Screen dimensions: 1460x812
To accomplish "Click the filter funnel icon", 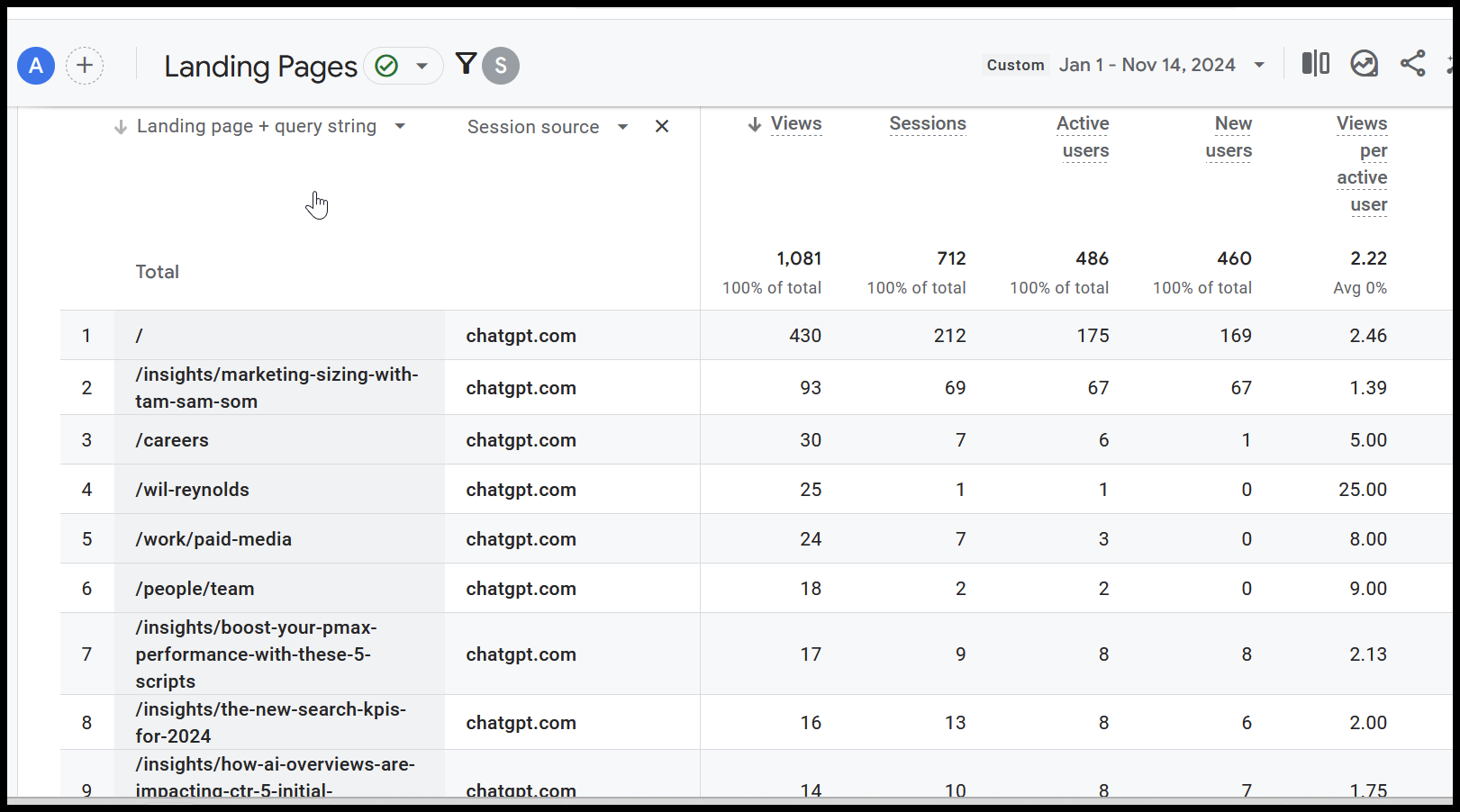I will 466,64.
